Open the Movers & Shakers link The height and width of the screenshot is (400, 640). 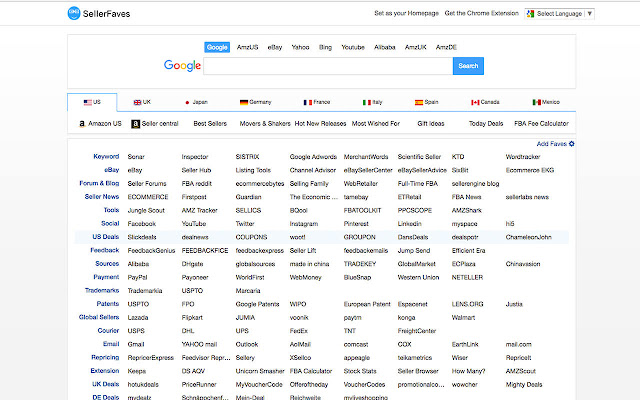click(265, 124)
